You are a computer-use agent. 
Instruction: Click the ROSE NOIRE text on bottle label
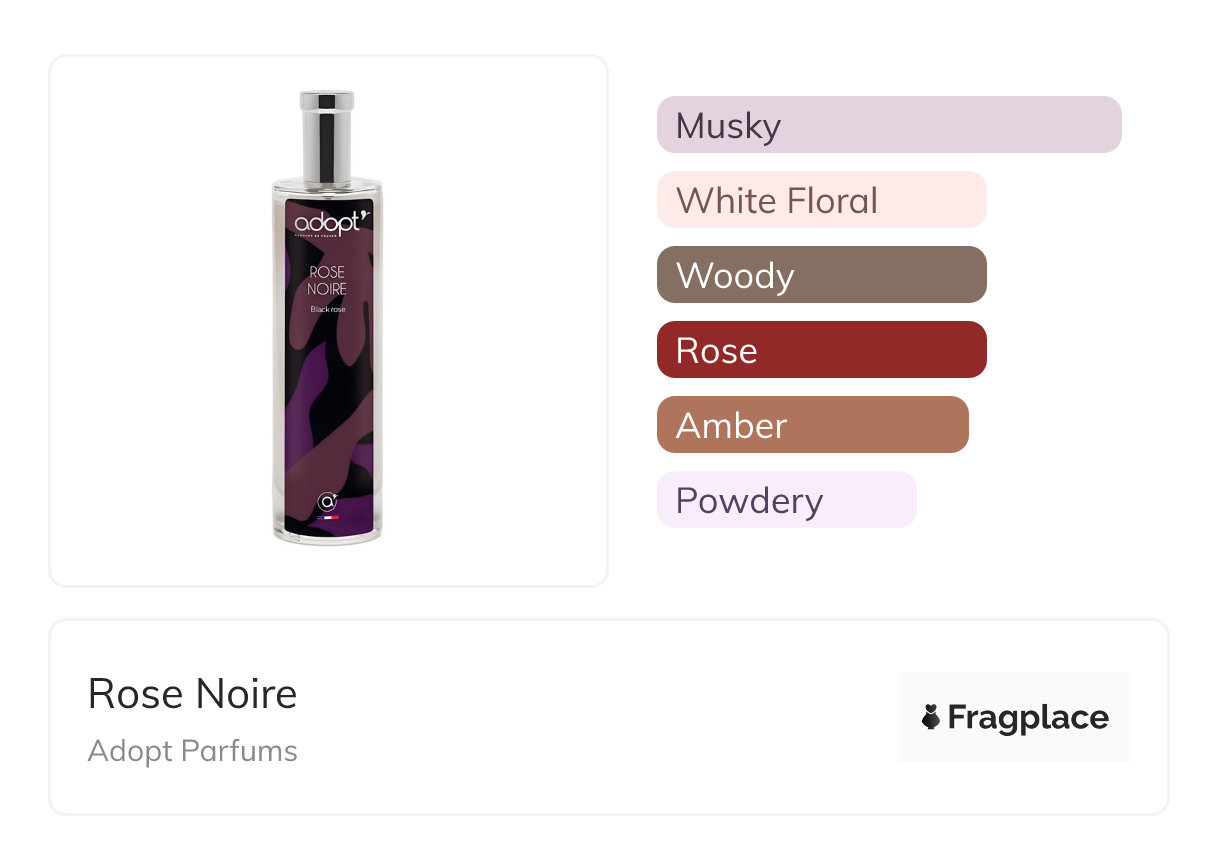[x=328, y=281]
